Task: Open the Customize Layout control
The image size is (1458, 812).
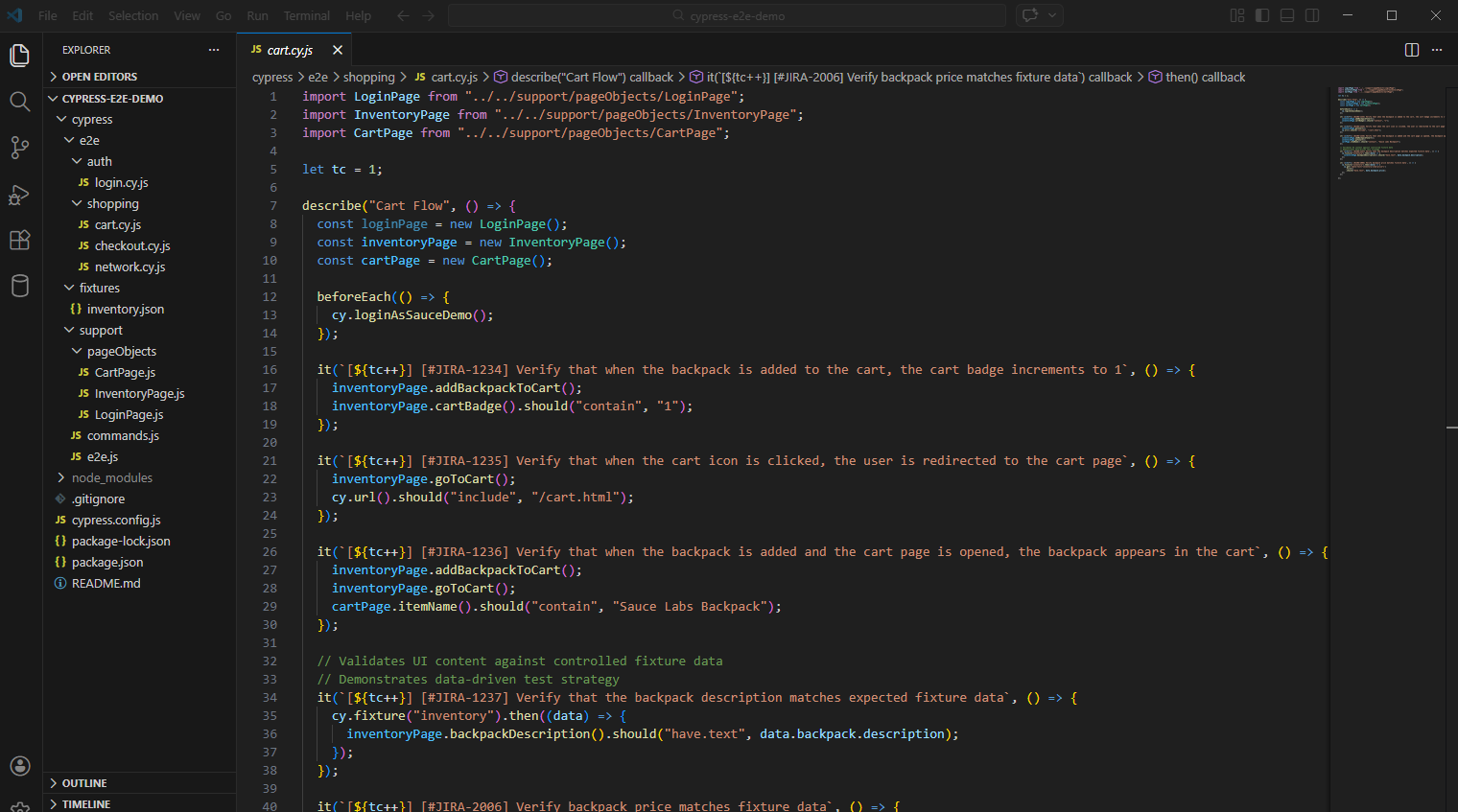Action: [x=1235, y=15]
